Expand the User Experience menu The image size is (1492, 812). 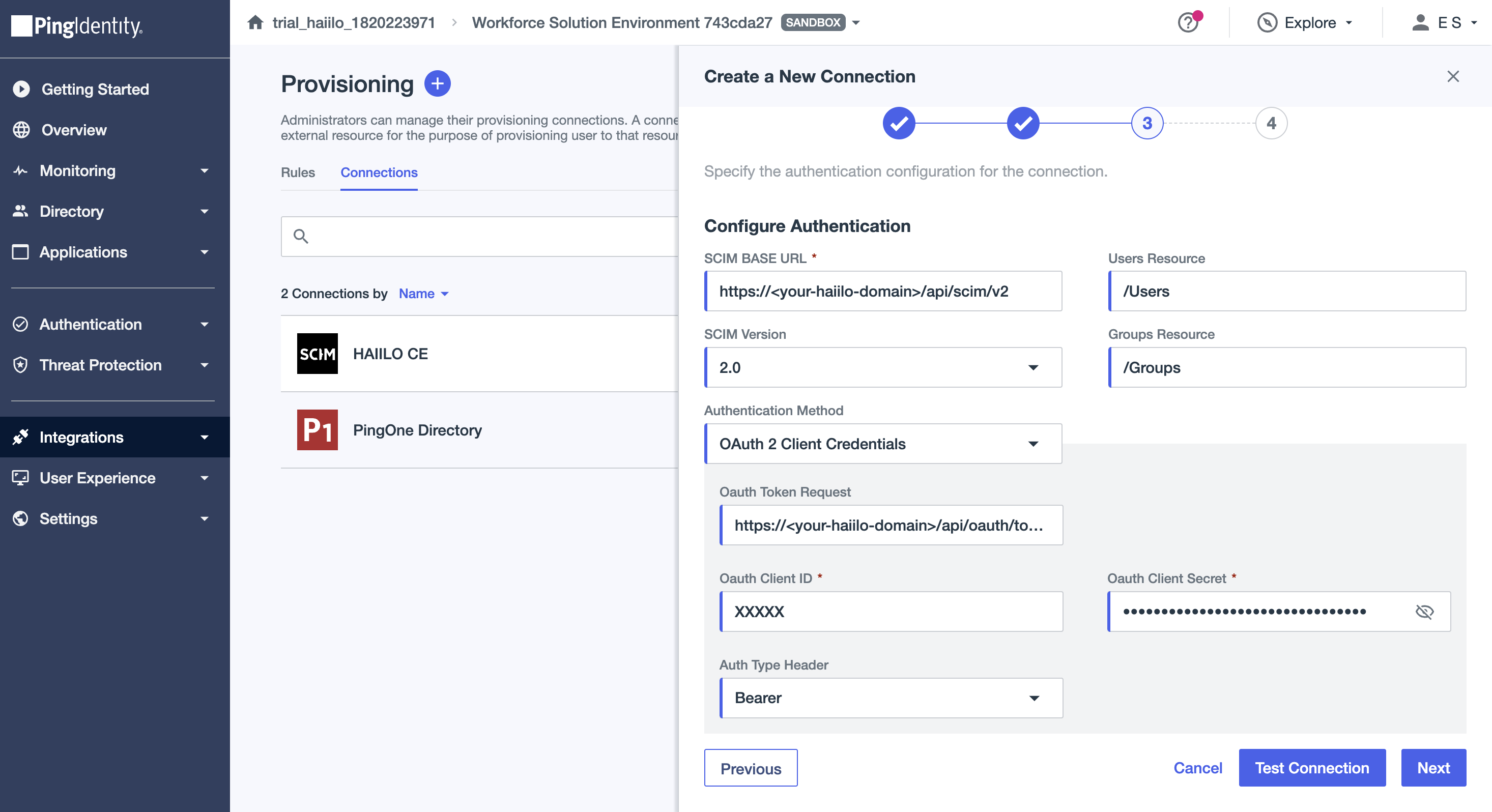click(205, 478)
